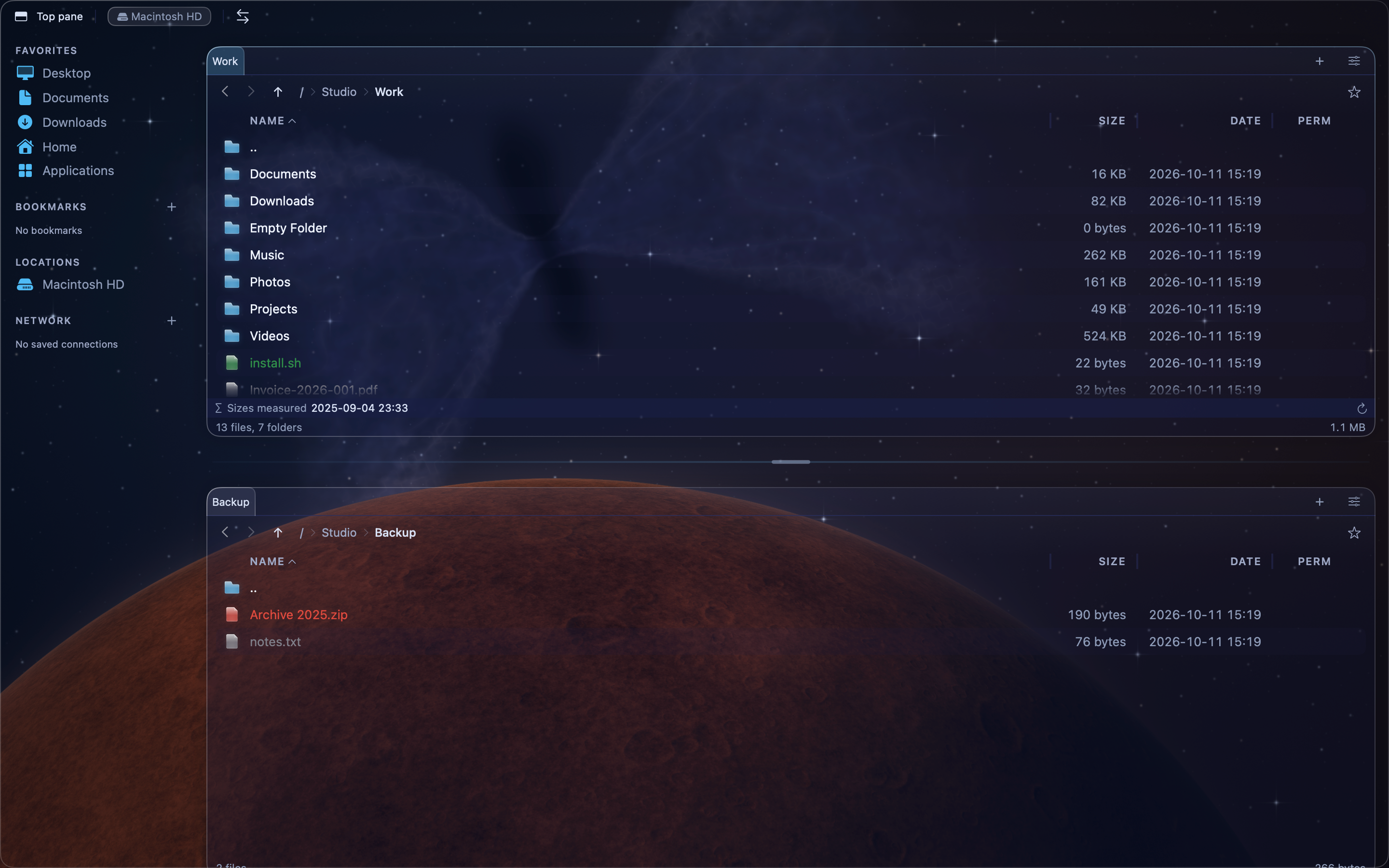Select Archive 2025.zip in the Backup pane
Image resolution: width=1389 pixels, height=868 pixels.
point(790,615)
